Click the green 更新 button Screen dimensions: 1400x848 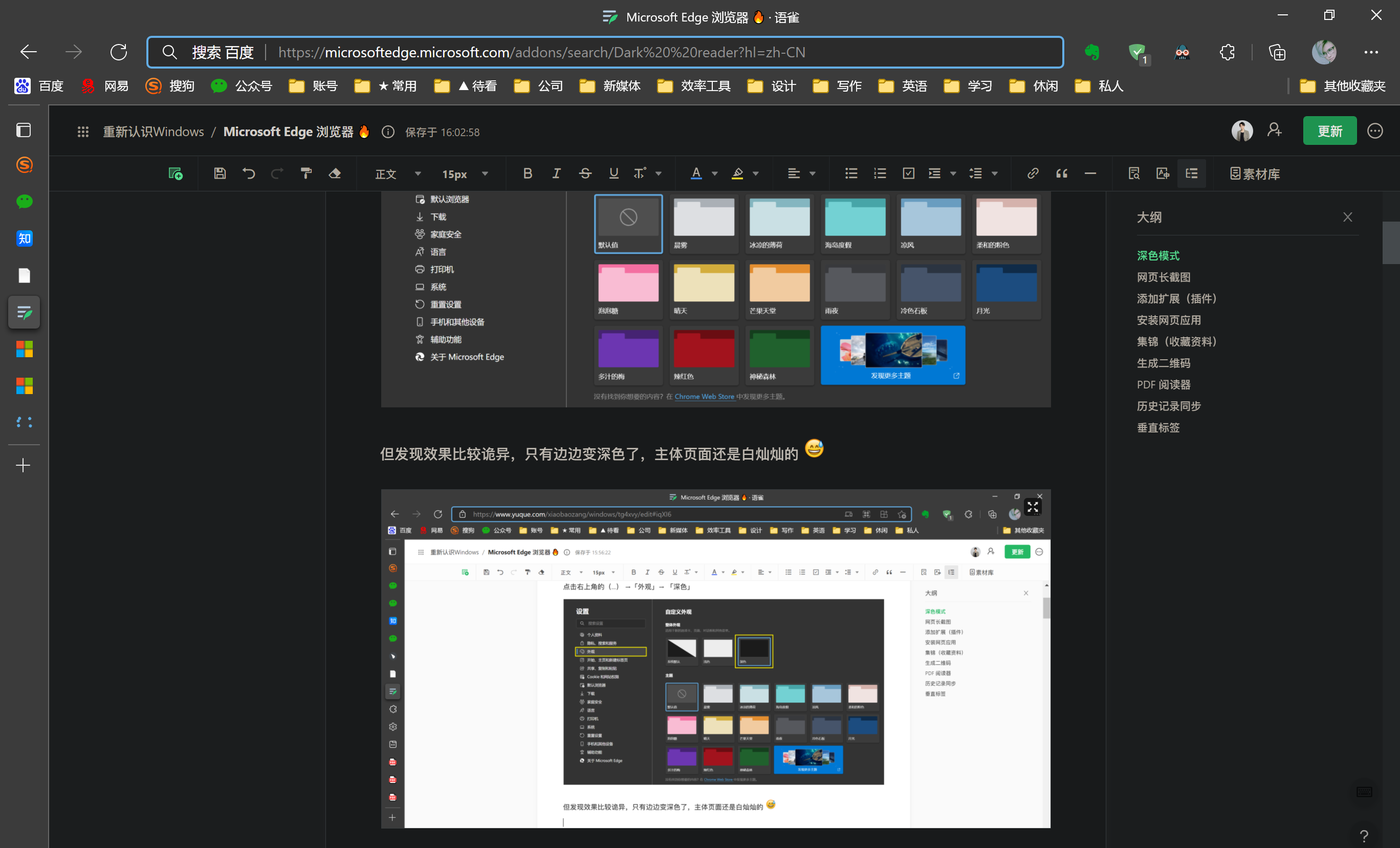(1329, 131)
